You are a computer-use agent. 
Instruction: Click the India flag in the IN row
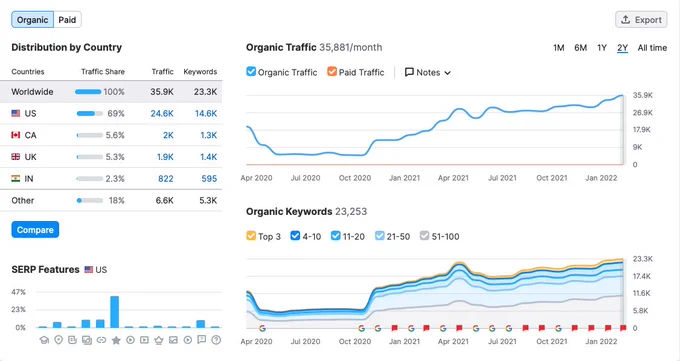click(16, 178)
